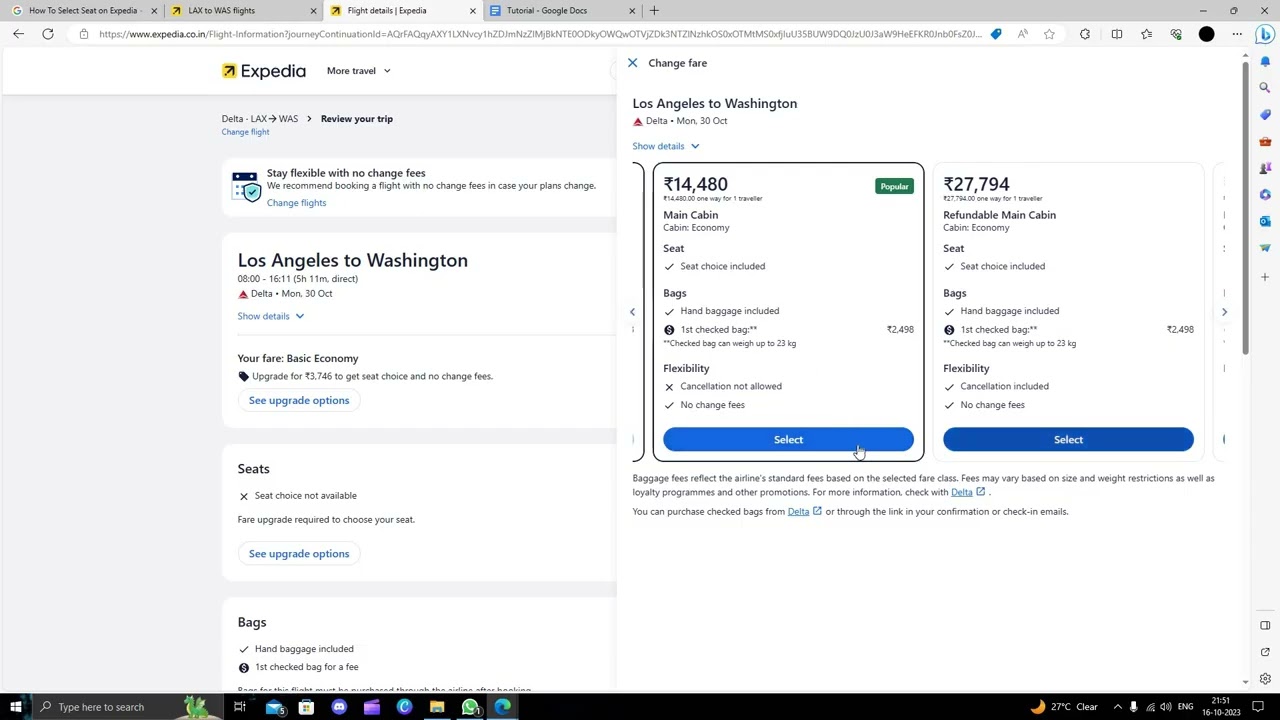This screenshot has height=720, width=1280.
Task: Open the Delta link in the baggage fees note
Action: [967, 492]
